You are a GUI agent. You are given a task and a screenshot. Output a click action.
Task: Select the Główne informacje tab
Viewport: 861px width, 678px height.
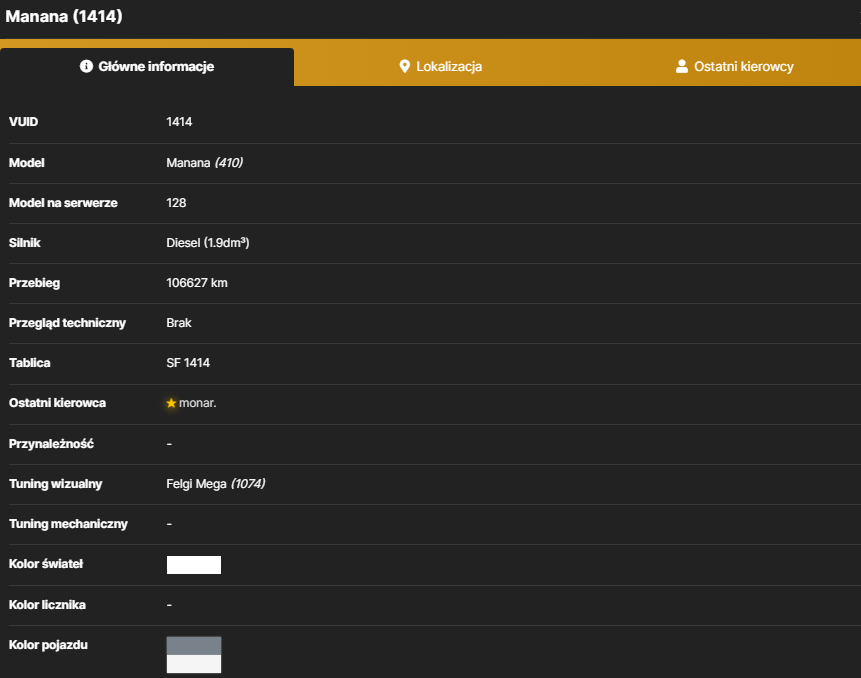147,67
